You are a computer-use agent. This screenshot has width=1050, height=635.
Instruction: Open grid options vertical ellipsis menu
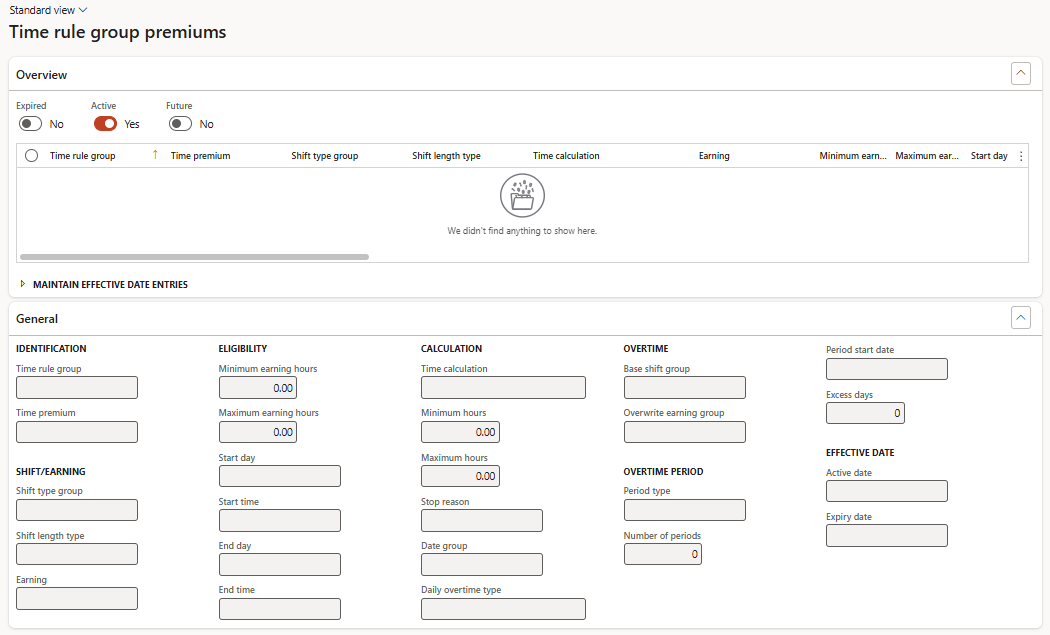point(1021,156)
